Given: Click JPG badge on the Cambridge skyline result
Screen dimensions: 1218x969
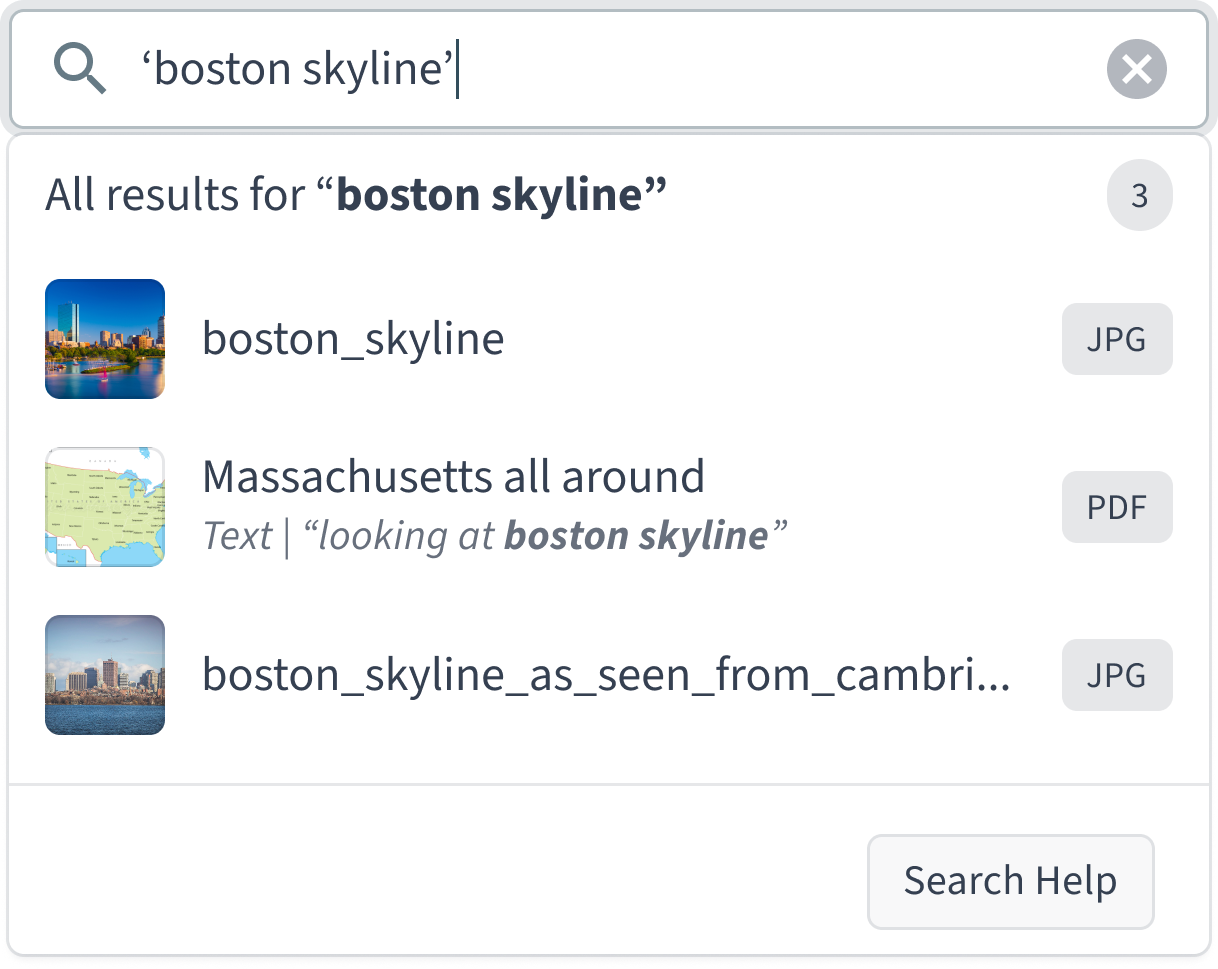Looking at the screenshot, I should pos(1117,675).
